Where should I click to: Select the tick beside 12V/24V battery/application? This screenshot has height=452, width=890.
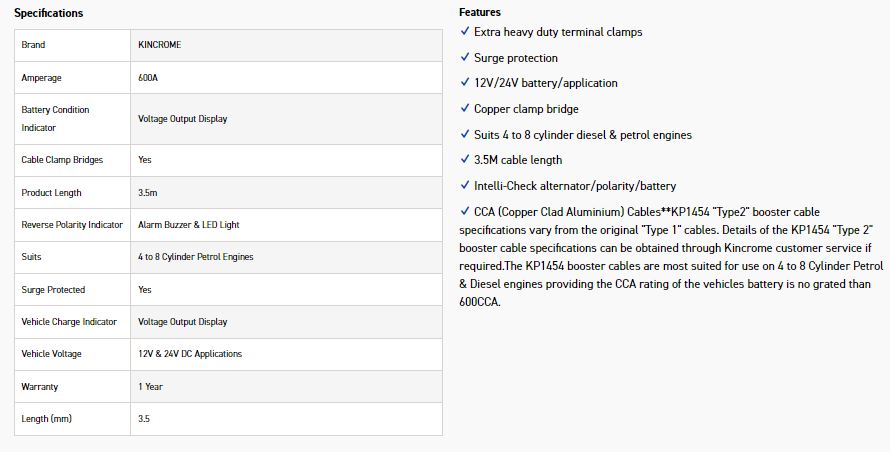tap(465, 83)
